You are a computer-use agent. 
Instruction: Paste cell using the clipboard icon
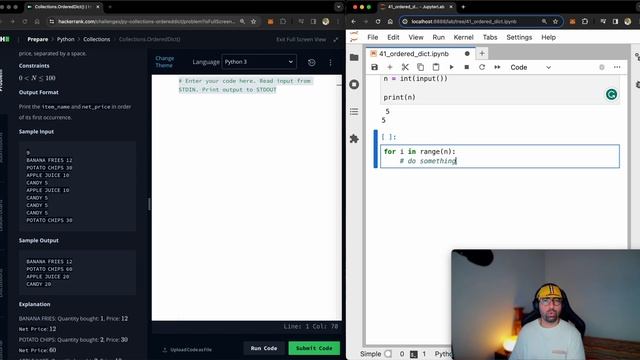coord(436,67)
